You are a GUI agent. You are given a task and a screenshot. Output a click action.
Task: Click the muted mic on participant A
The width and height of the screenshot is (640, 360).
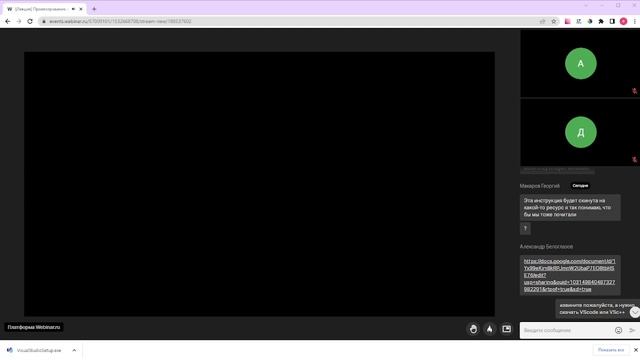coord(634,91)
